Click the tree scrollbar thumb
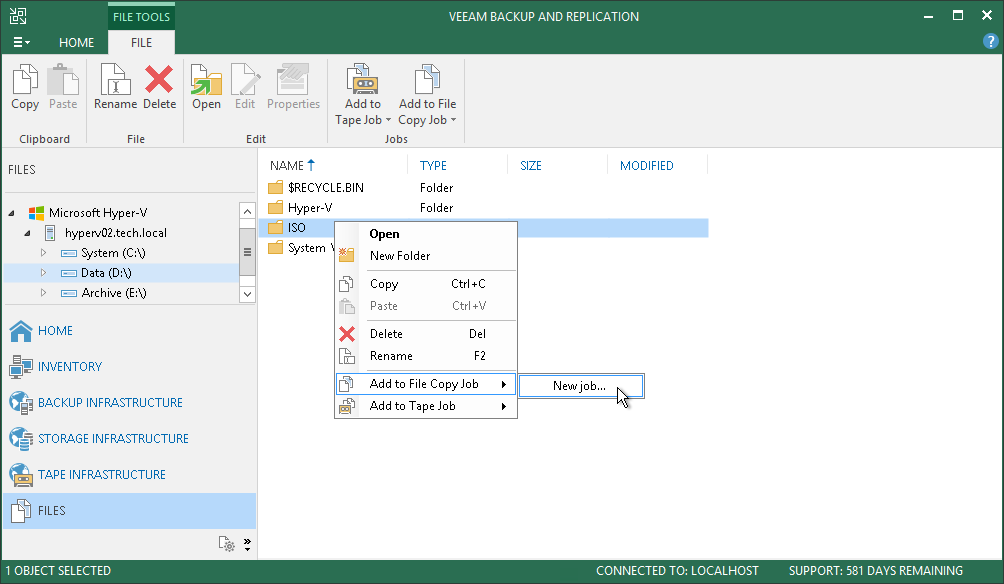1004x584 pixels. coord(247,252)
